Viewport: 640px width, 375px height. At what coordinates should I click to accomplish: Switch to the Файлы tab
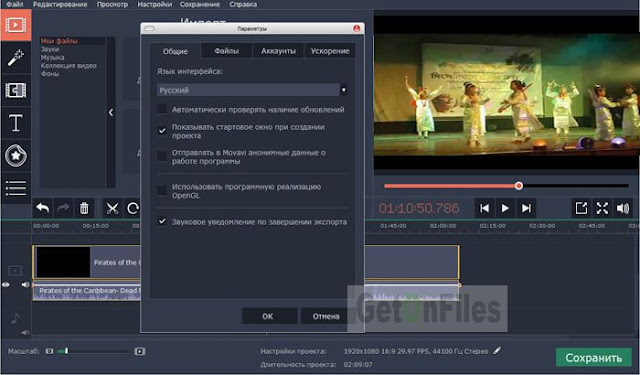pyautogui.click(x=227, y=51)
